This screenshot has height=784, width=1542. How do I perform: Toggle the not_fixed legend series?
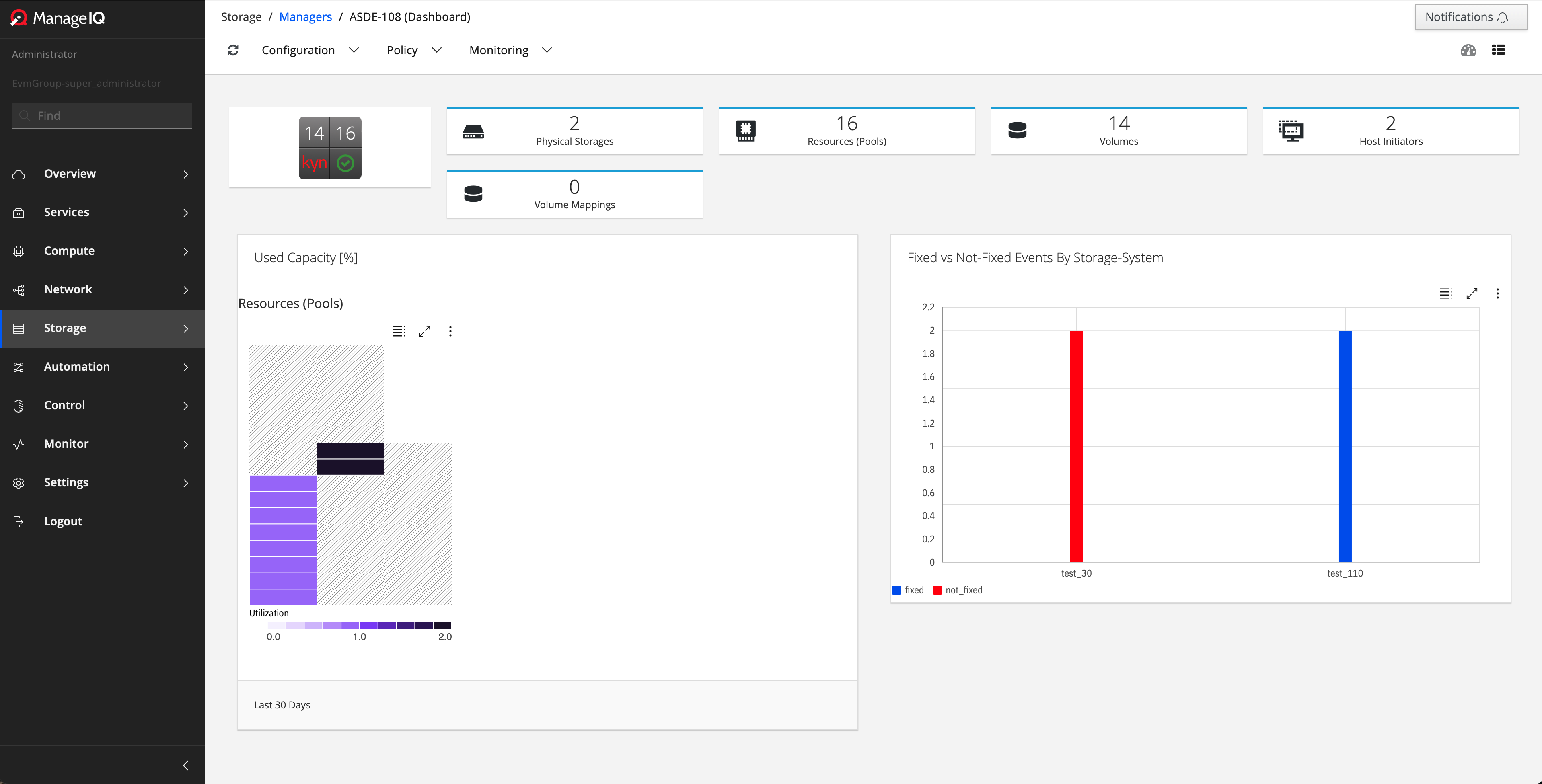958,590
